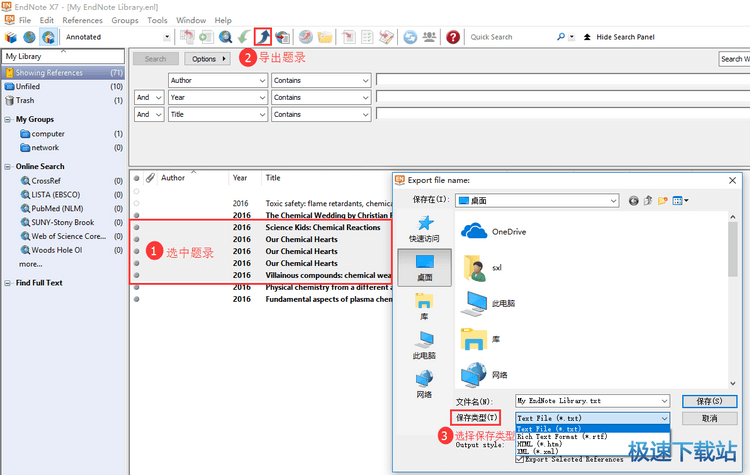Image resolution: width=750 pixels, height=475 pixels.
Task: Click the 取消 cancel button
Action: click(x=709, y=419)
